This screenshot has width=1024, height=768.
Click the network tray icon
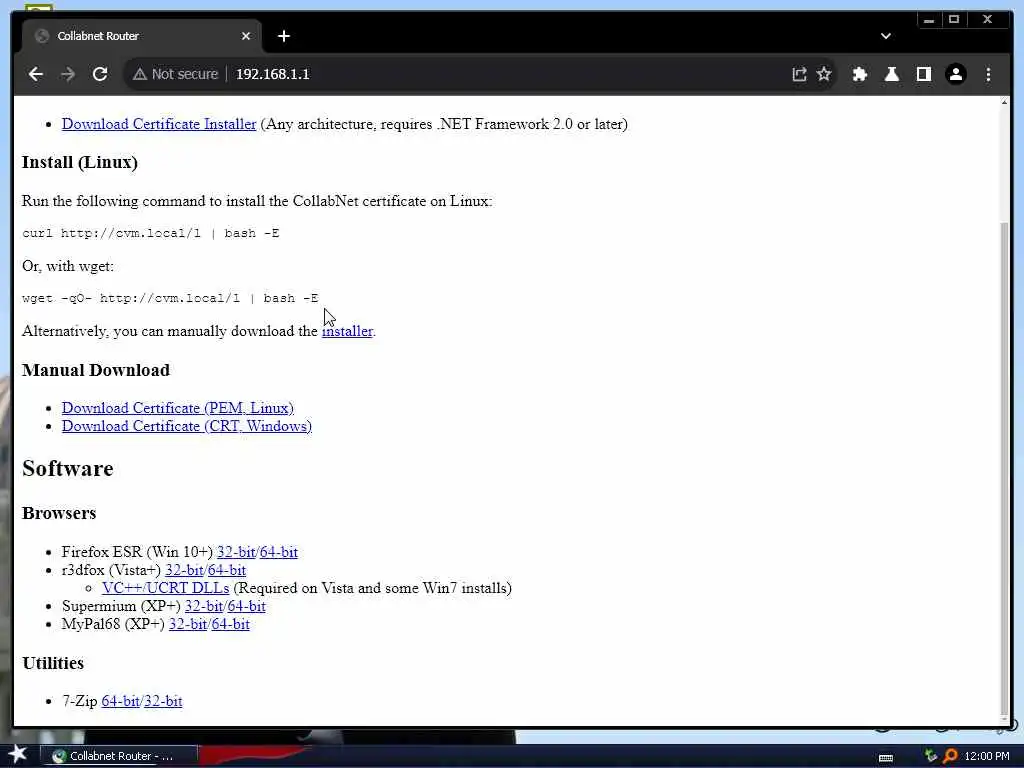pyautogui.click(x=931, y=756)
